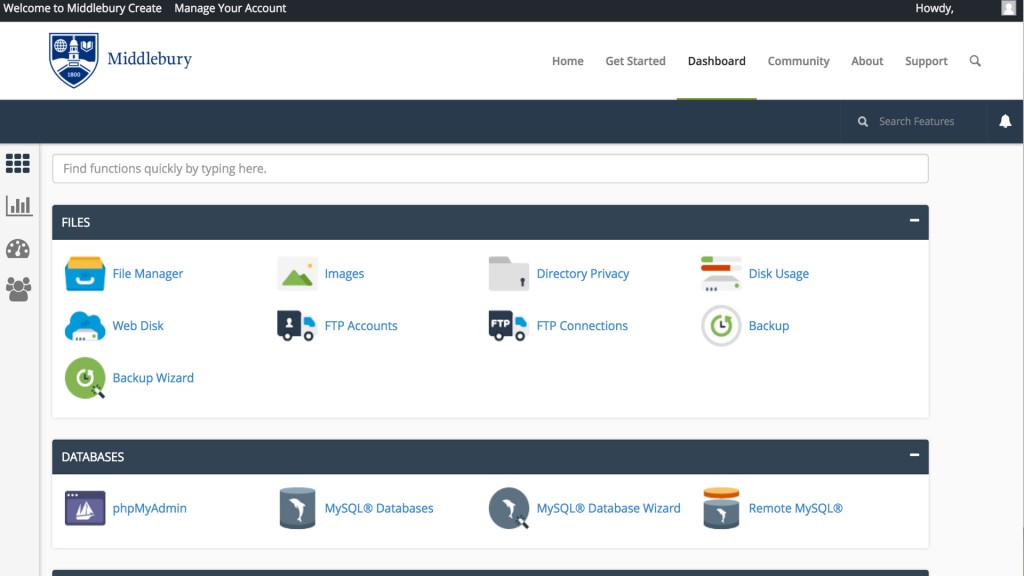The height and width of the screenshot is (576, 1024).
Task: Select the statistics bar chart in the sidebar
Action: [x=18, y=205]
